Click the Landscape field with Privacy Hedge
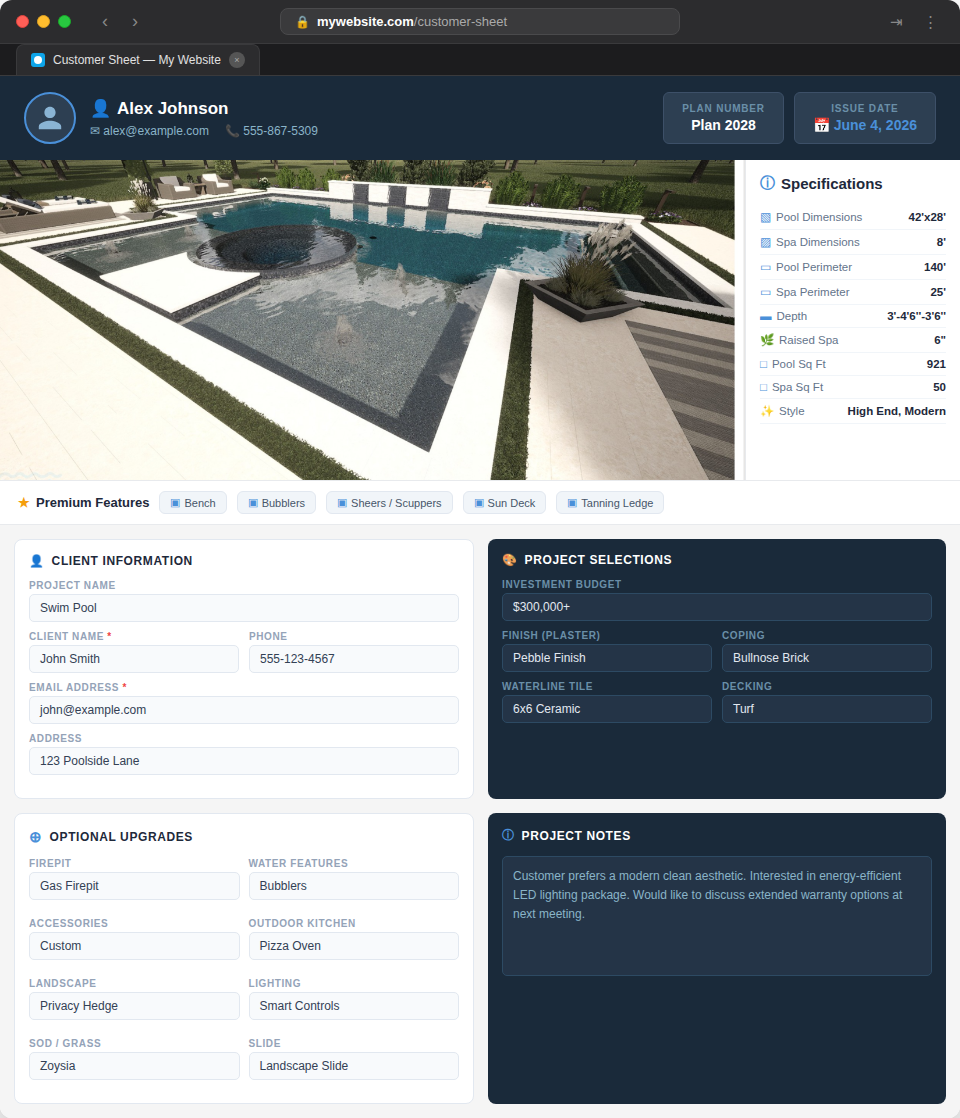The image size is (960, 1118). [134, 1006]
